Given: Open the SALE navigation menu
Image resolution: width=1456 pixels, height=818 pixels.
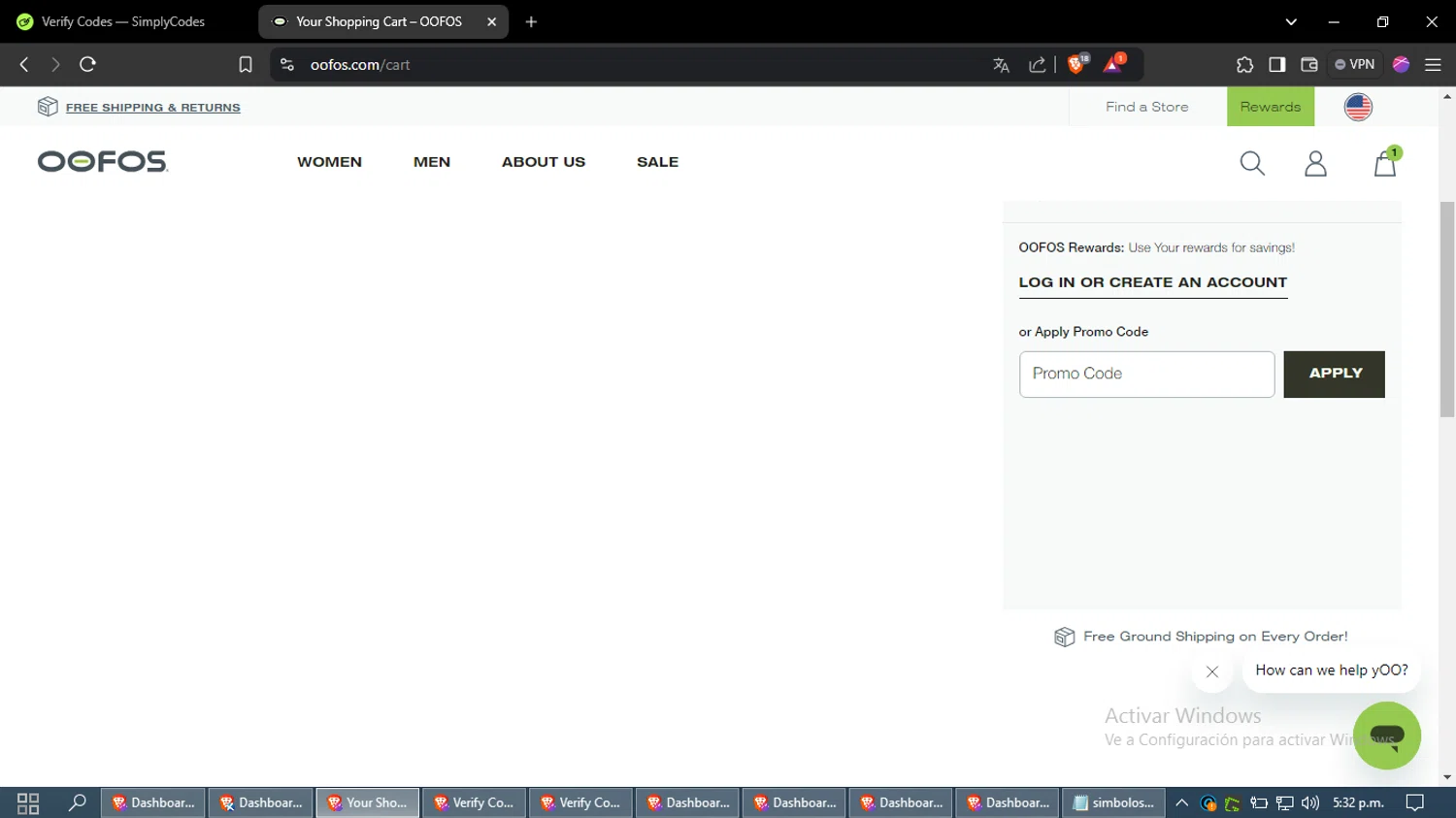Looking at the screenshot, I should click(657, 162).
